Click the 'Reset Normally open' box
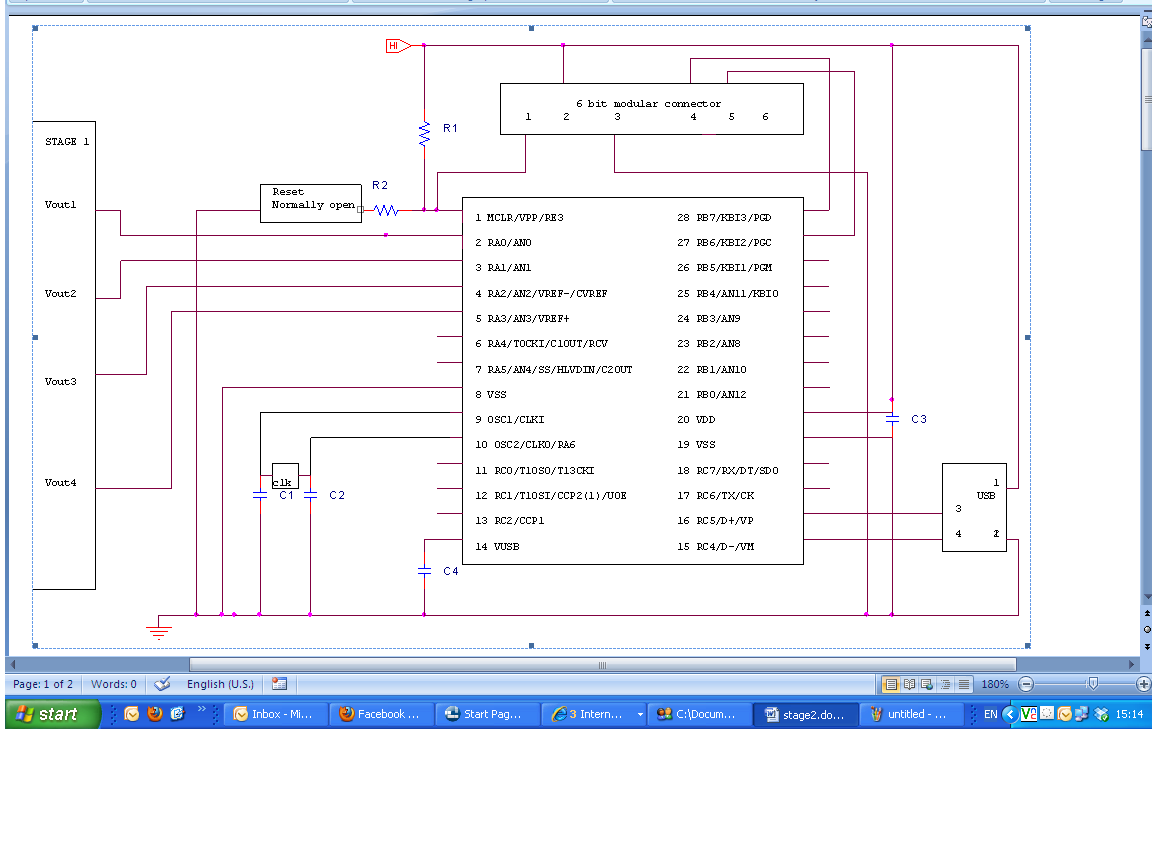Image resolution: width=1152 pixels, height=864 pixels. 312,204
